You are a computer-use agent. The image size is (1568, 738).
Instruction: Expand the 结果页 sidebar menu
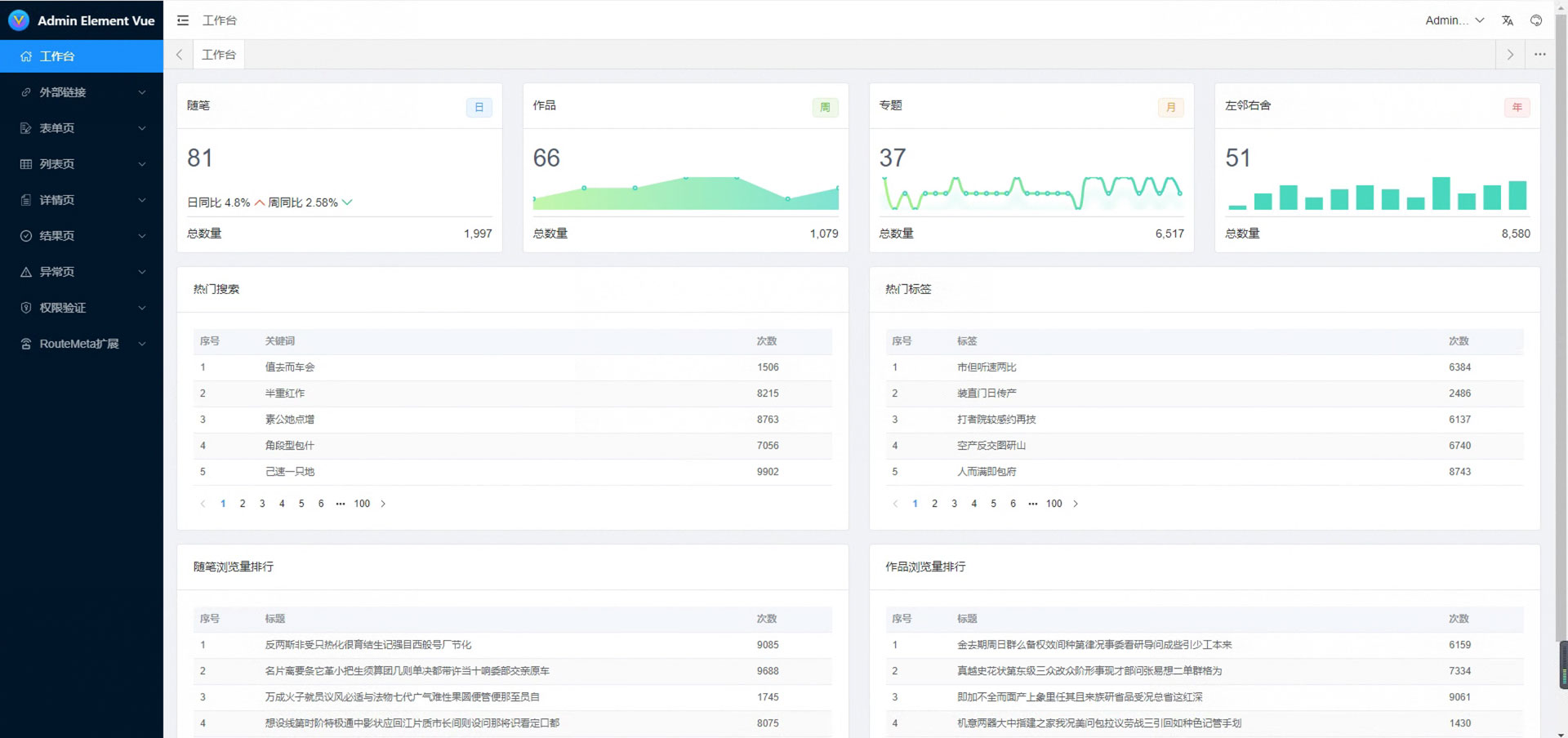click(x=82, y=236)
